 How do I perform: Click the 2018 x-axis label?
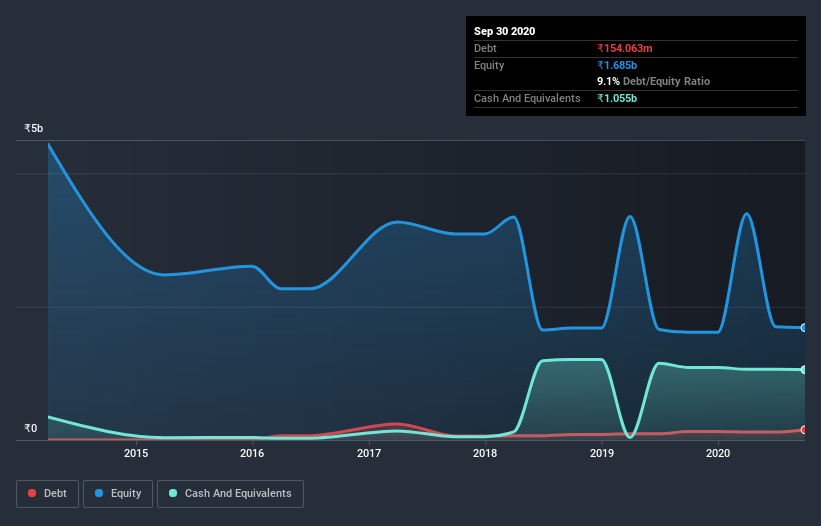click(485, 453)
